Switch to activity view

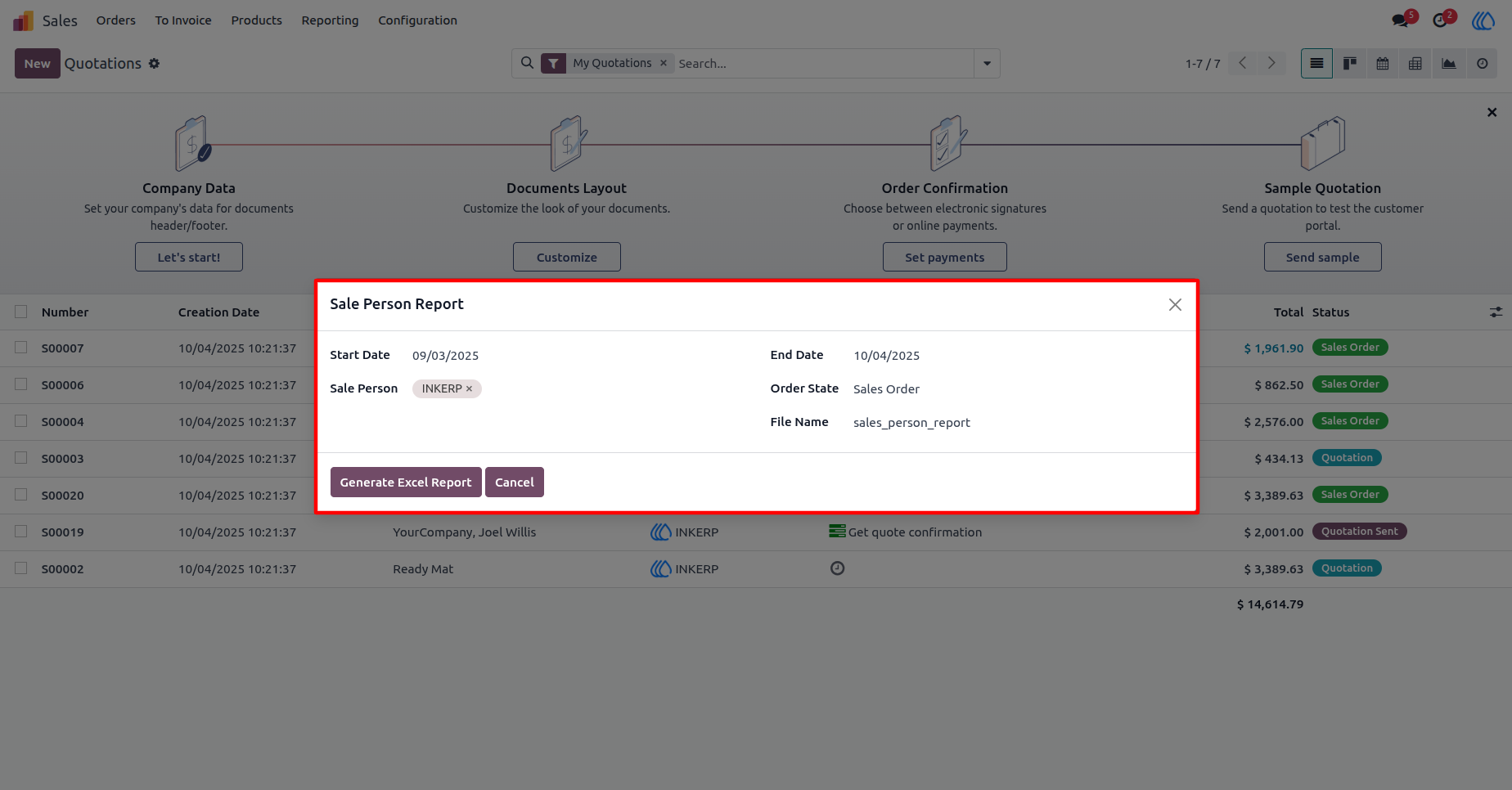tap(1482, 64)
